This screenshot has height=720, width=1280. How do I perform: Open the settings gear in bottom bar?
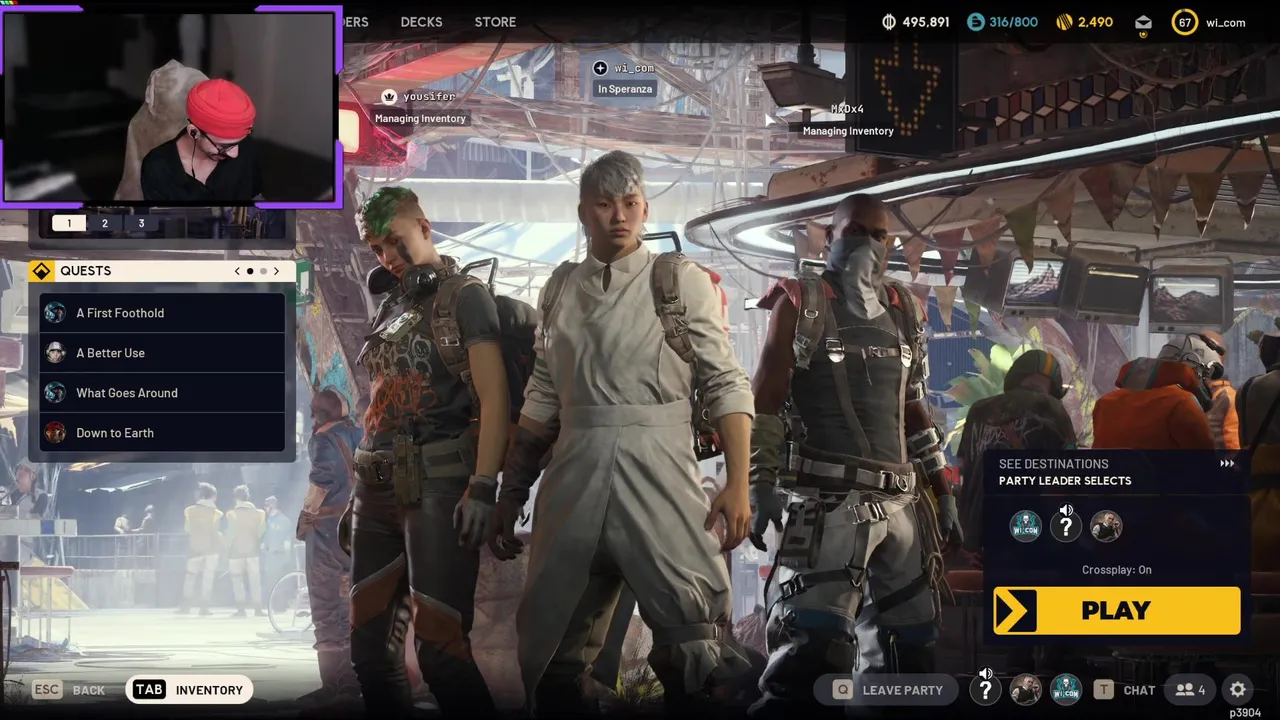pos(1238,689)
